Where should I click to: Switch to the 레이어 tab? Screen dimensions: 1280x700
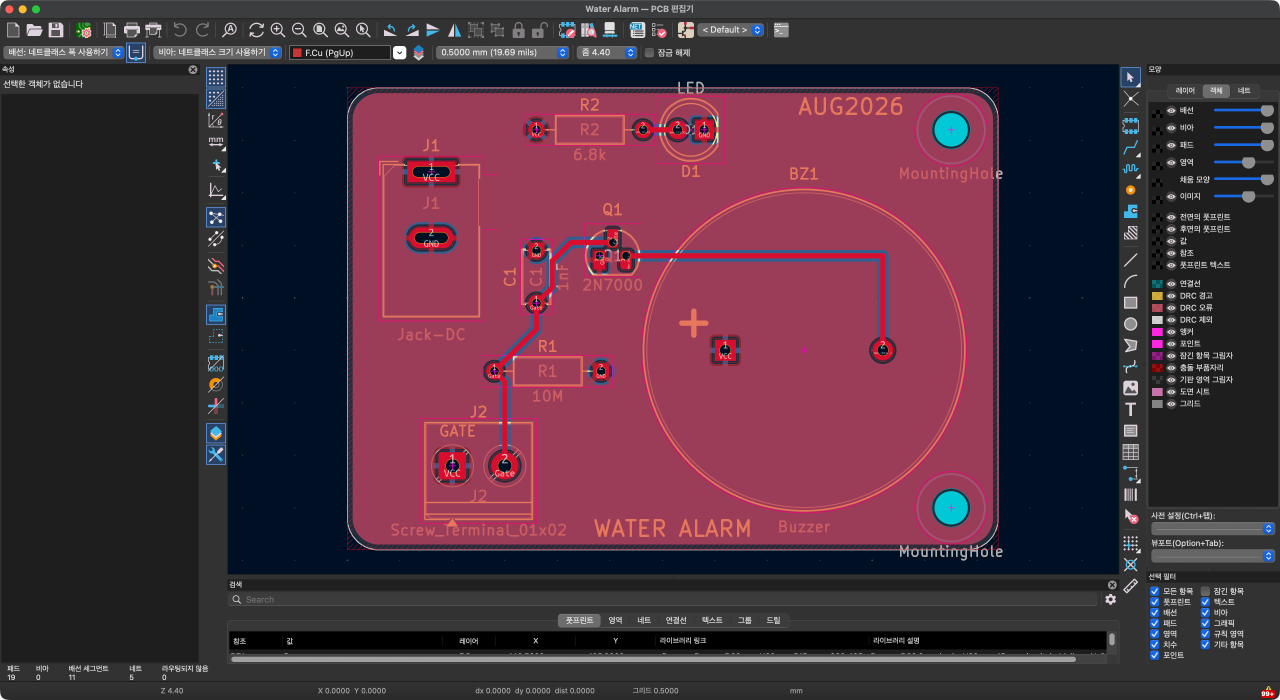click(x=1185, y=90)
